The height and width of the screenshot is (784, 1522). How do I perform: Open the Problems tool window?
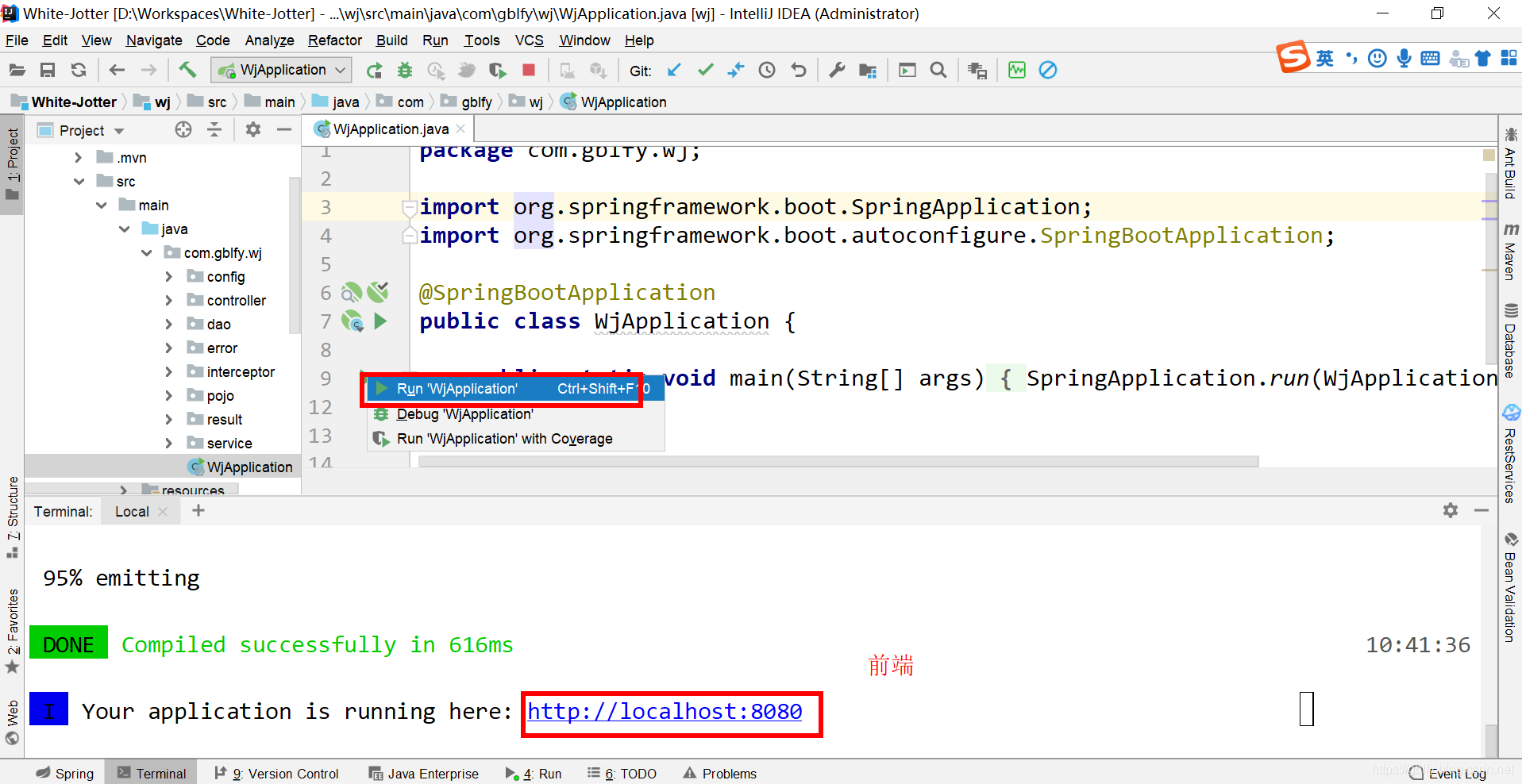pyautogui.click(x=719, y=774)
